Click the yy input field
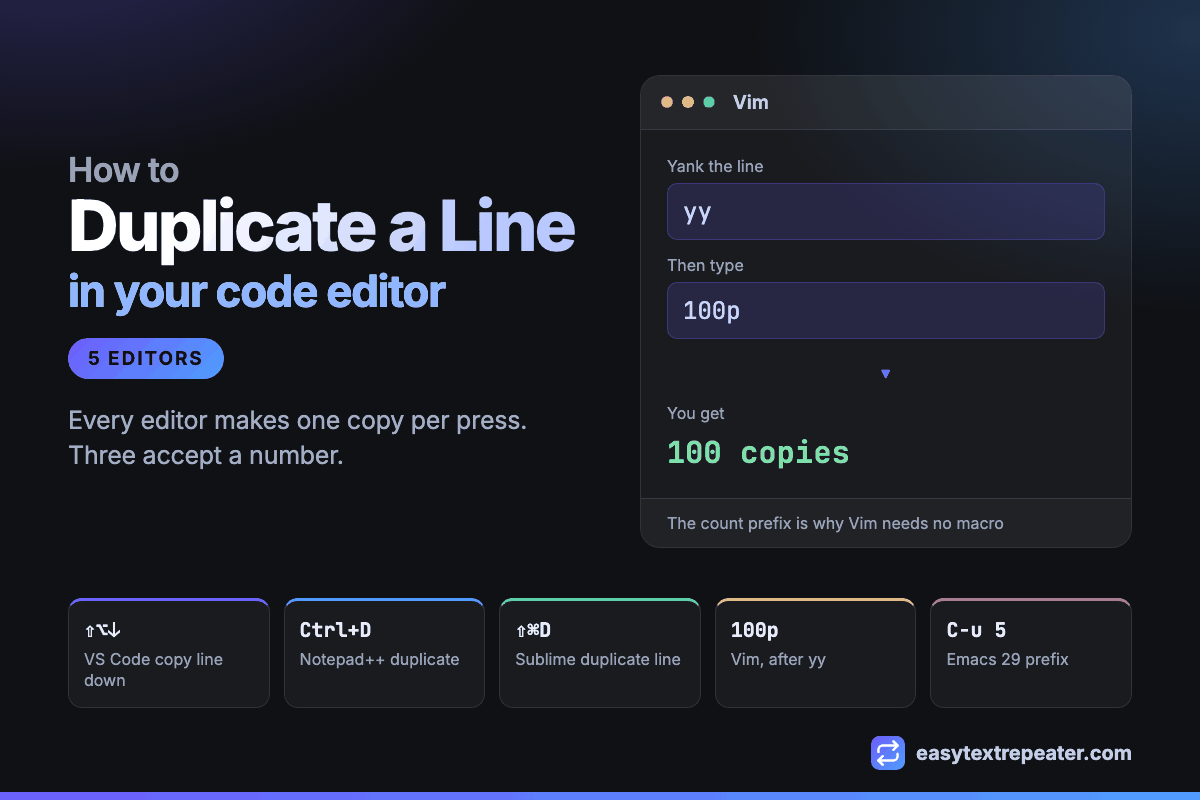Screen dimensions: 1200x800 [x=886, y=211]
